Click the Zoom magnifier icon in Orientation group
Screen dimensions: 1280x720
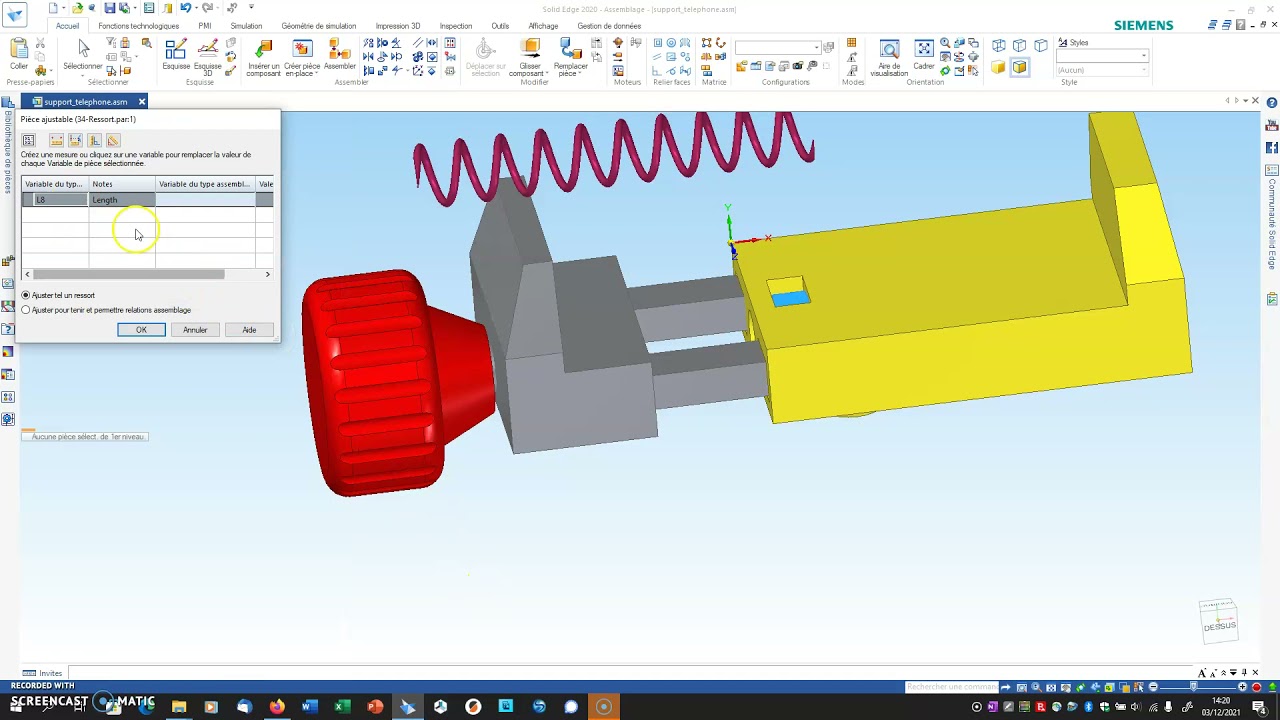(945, 44)
